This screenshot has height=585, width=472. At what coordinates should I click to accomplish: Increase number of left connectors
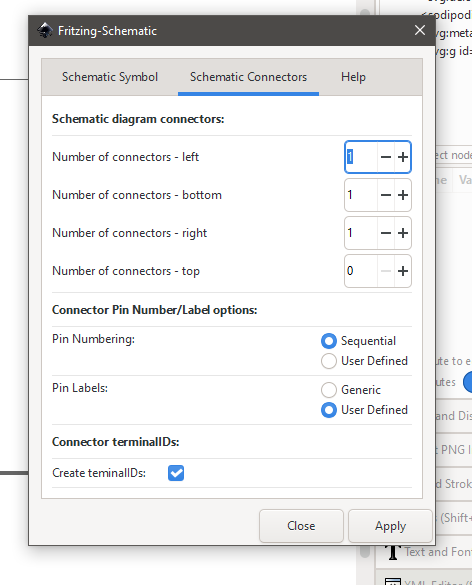click(x=403, y=157)
